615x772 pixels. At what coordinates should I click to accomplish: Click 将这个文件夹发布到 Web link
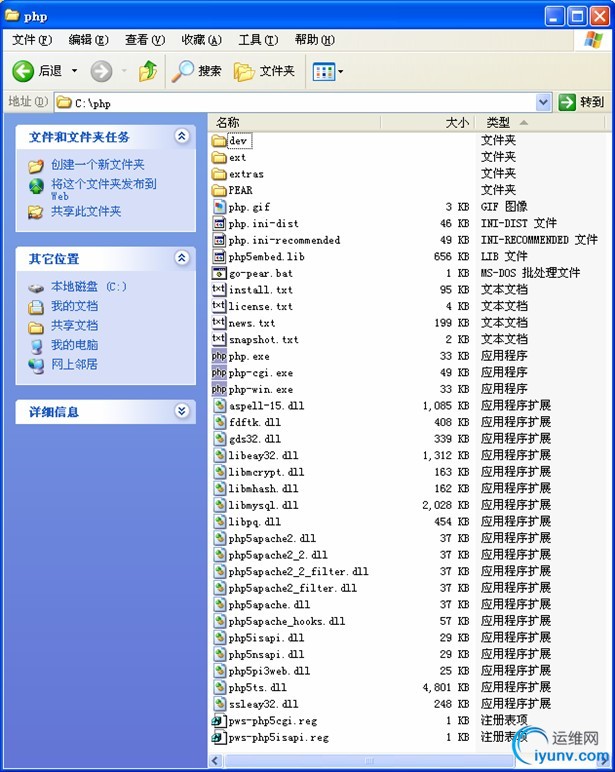[x=103, y=189]
